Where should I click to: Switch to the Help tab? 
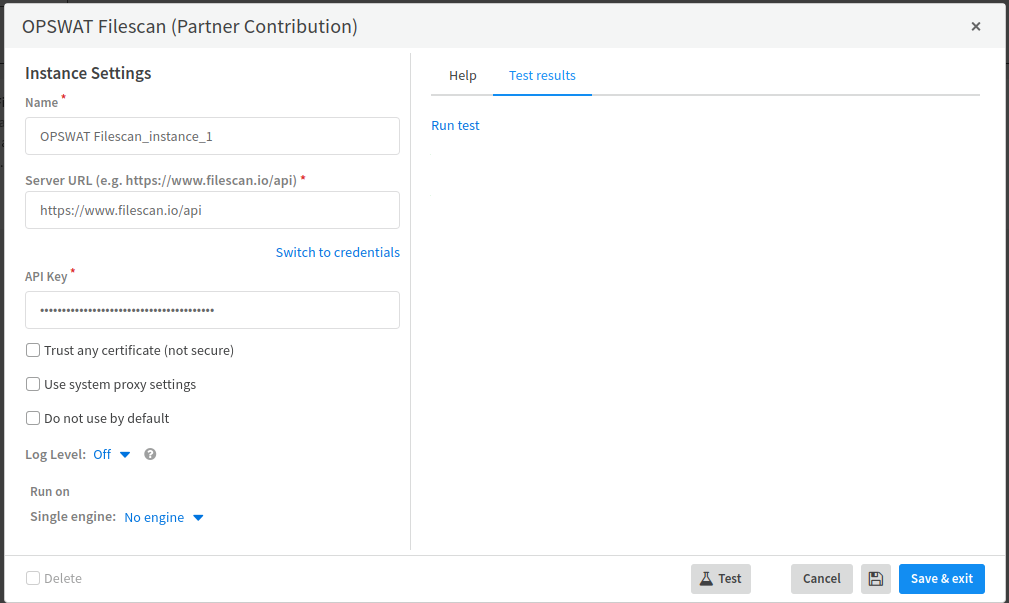tap(463, 75)
